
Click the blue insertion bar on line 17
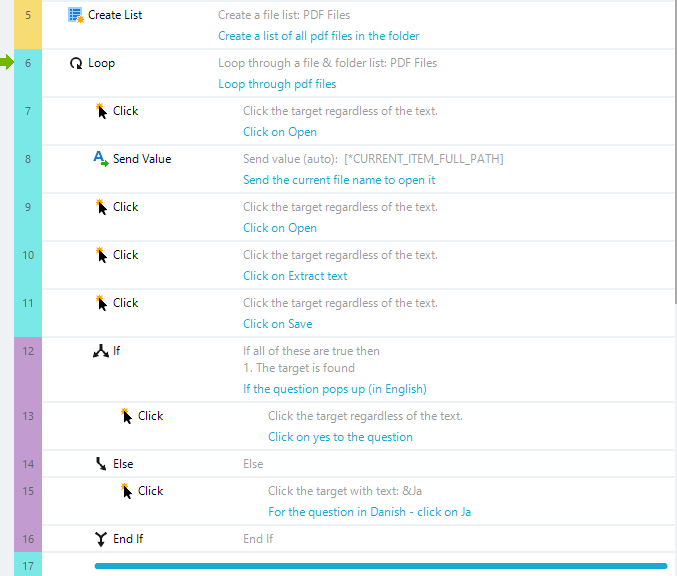381,566
